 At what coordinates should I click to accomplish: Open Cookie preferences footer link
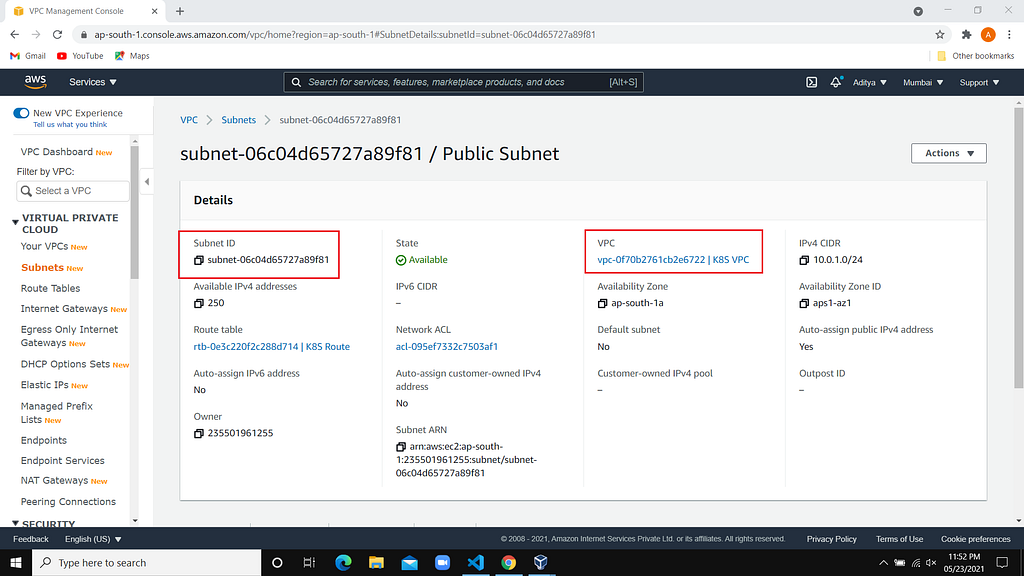pyautogui.click(x=976, y=539)
